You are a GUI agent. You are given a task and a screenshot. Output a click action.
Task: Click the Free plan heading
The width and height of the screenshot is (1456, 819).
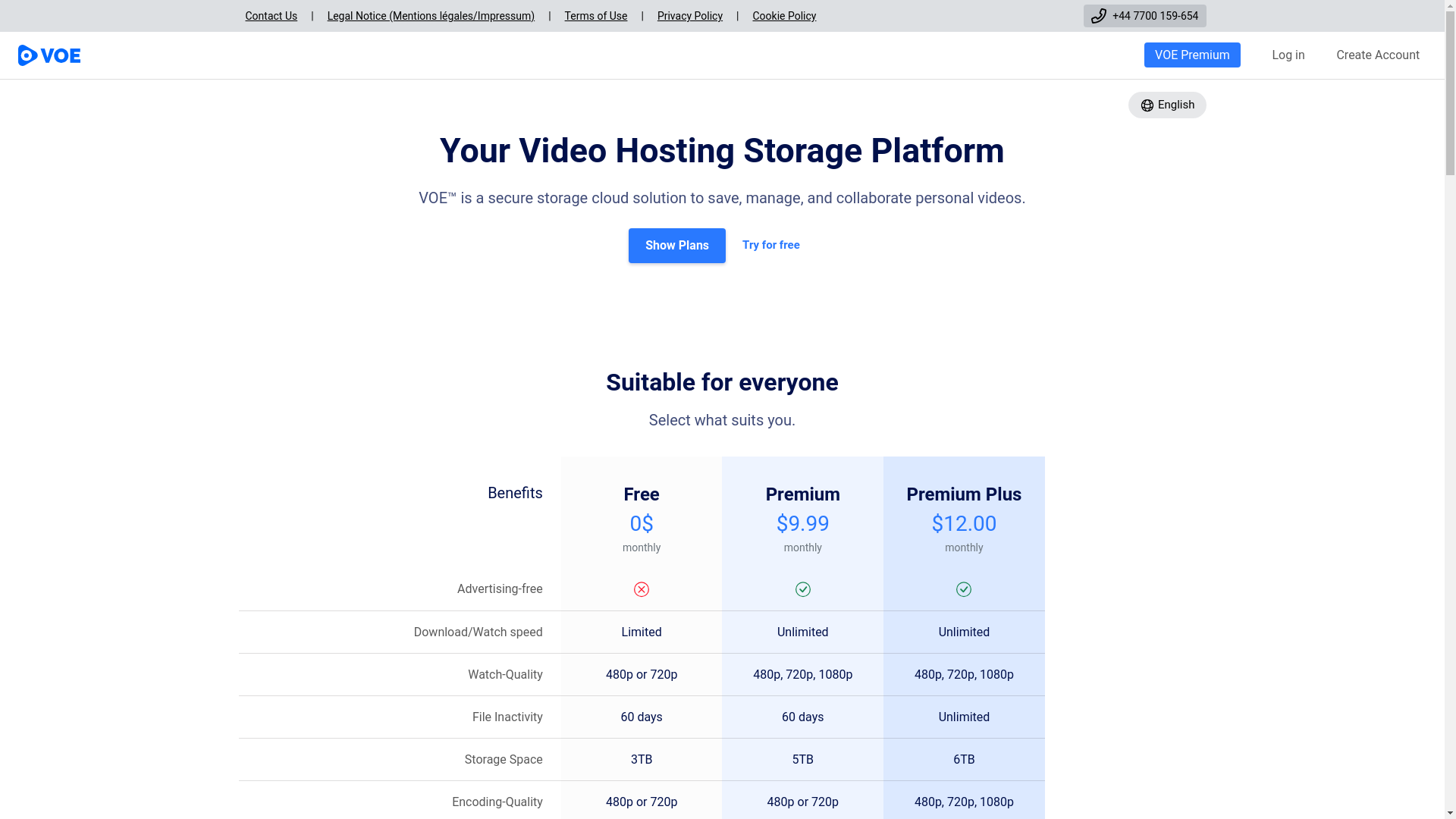[642, 494]
